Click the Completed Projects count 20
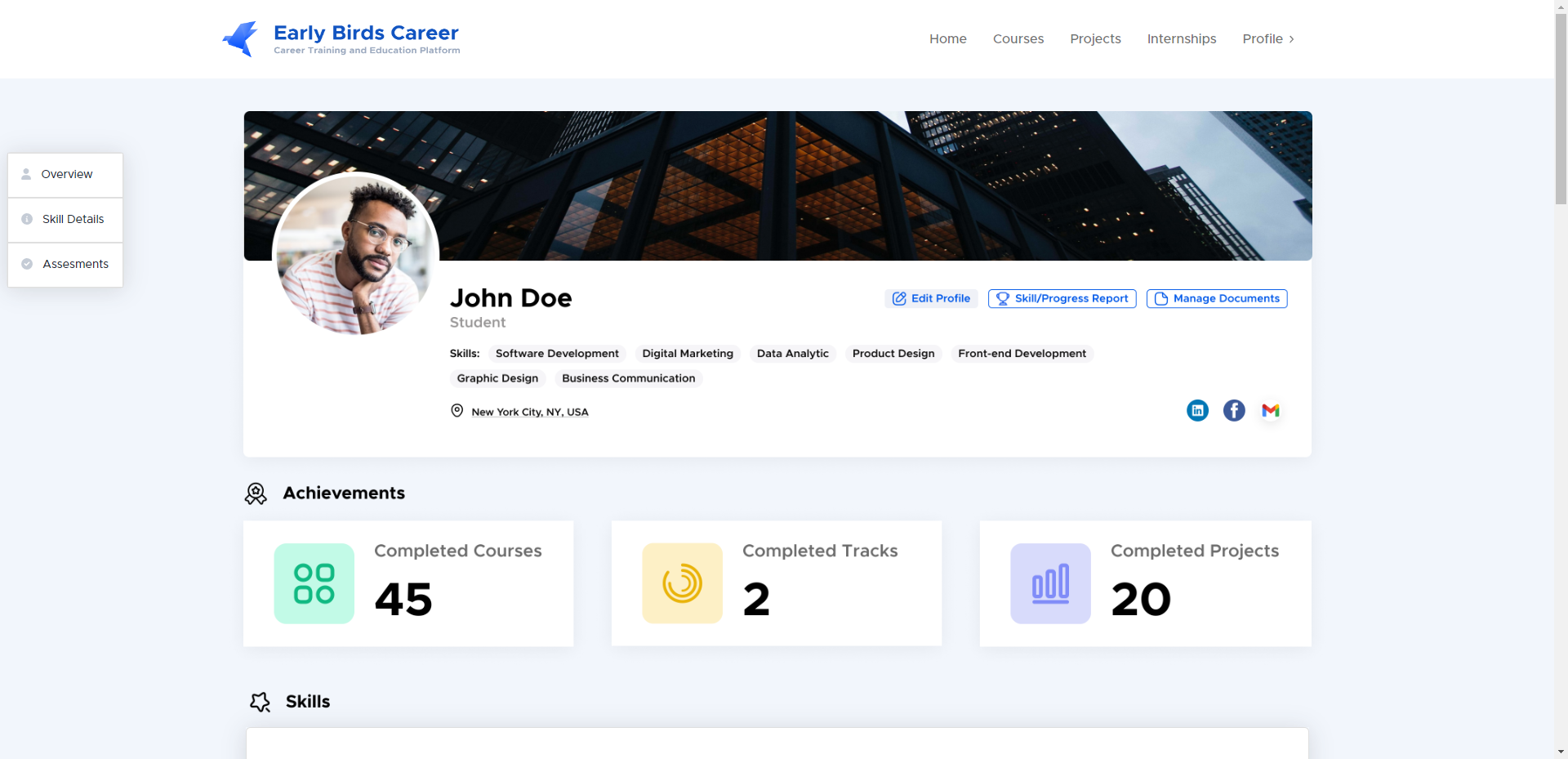 1141,599
